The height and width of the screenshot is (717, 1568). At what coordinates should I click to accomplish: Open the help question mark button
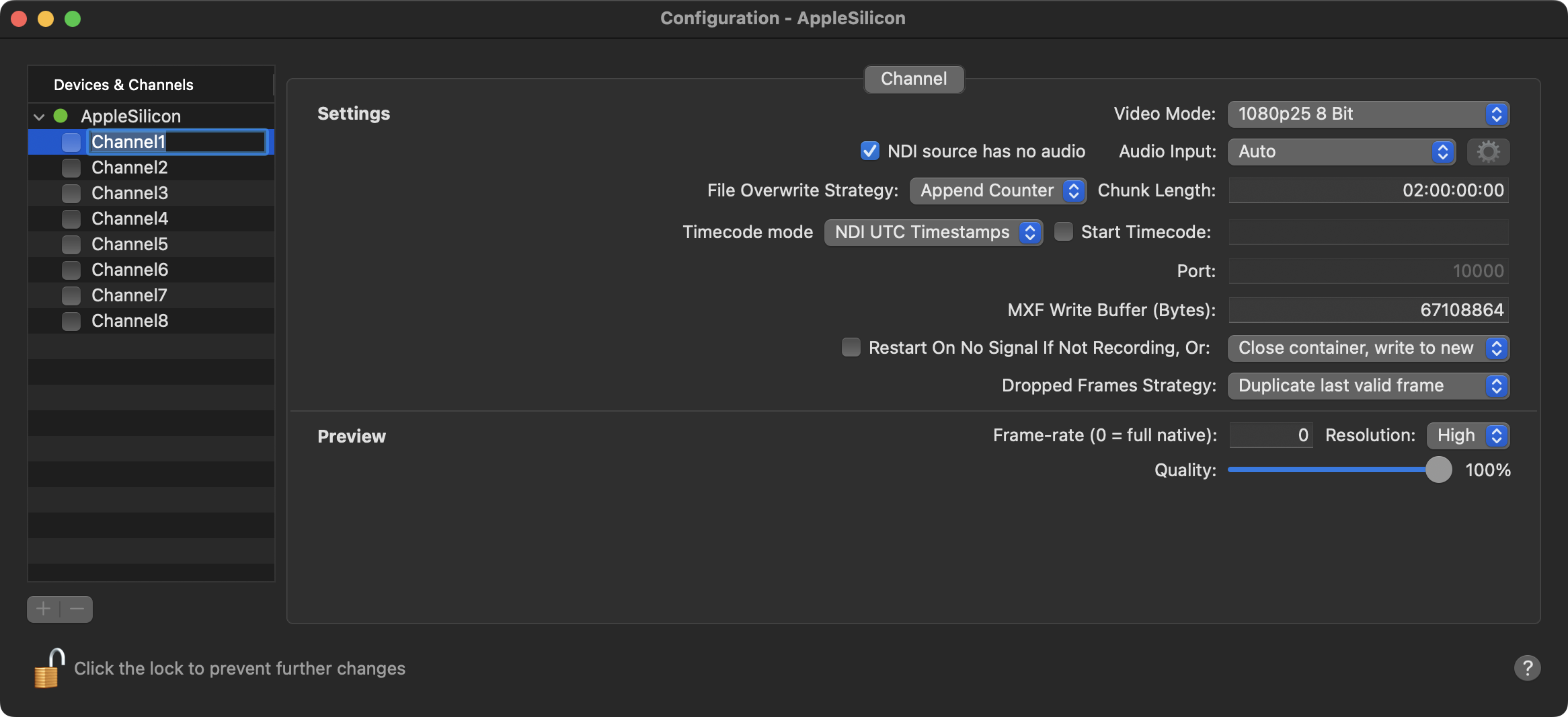point(1527,668)
